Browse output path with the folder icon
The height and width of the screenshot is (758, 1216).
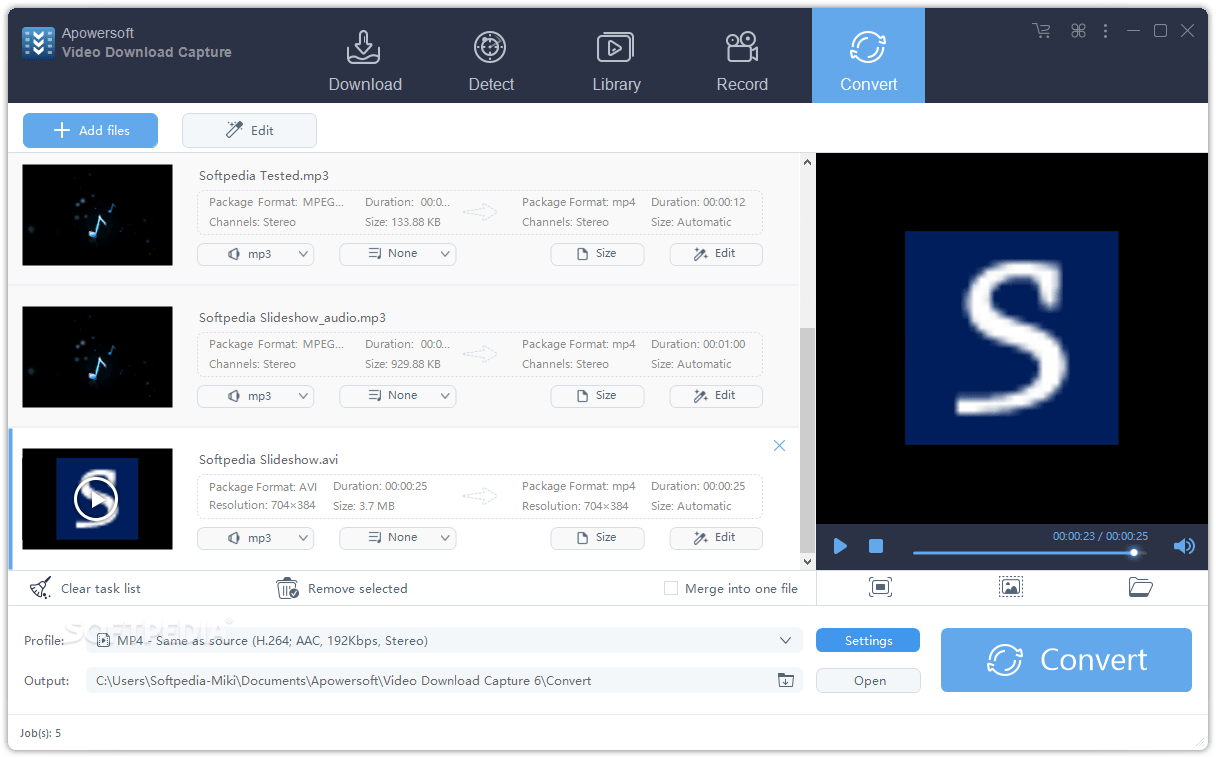pos(786,681)
